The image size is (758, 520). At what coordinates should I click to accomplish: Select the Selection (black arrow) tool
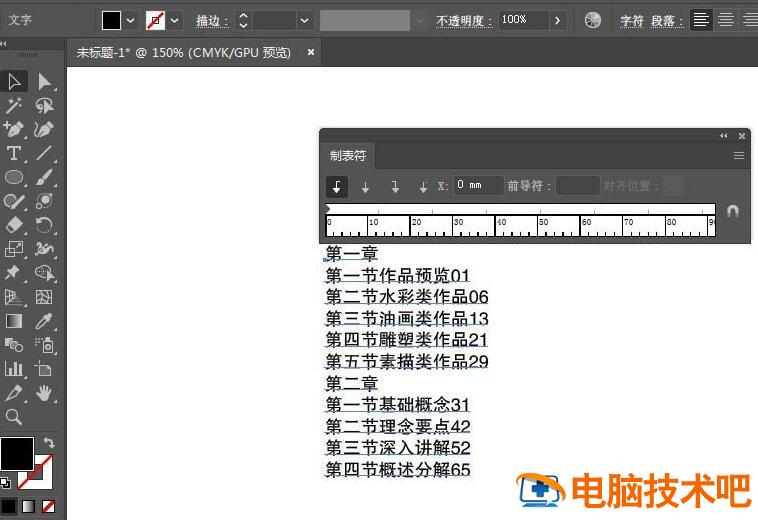tap(14, 82)
